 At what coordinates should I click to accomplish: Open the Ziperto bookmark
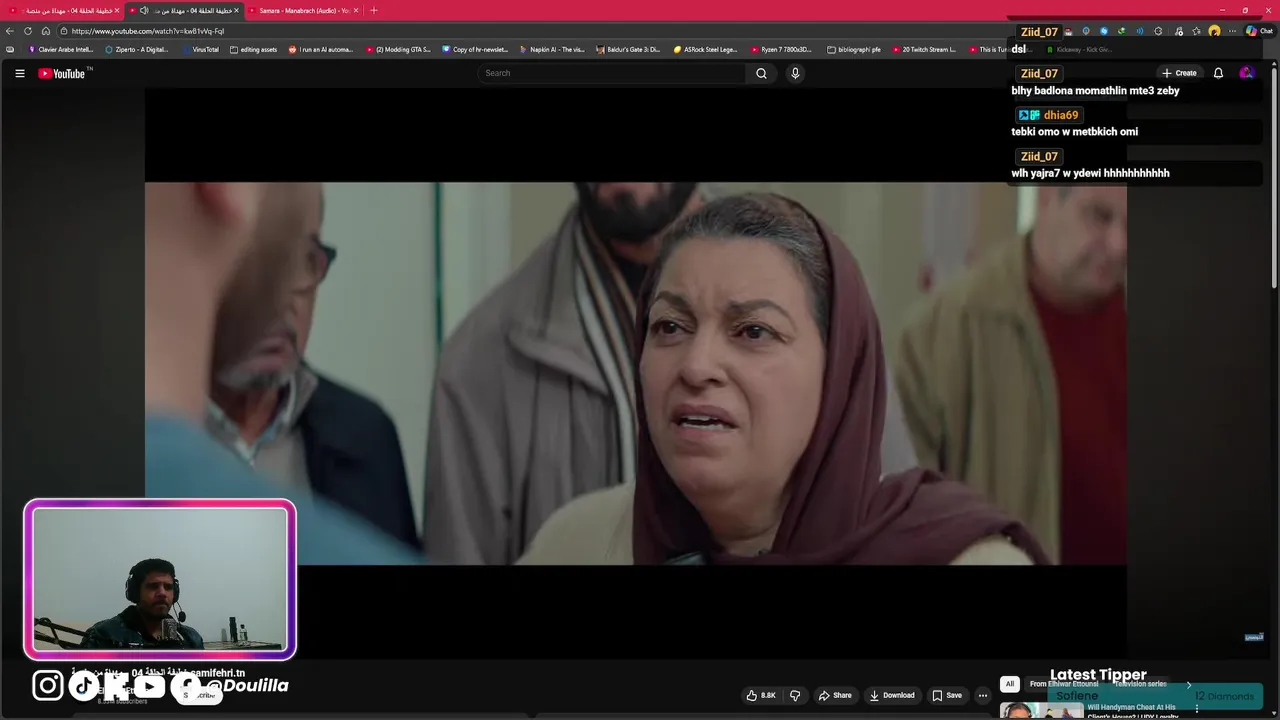tap(137, 49)
